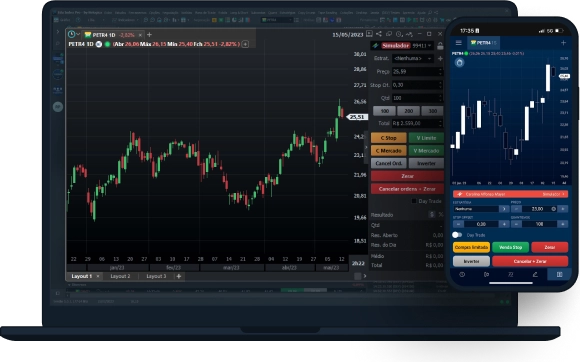Click the chevron right of layout tabs
This screenshot has height=362, width=580.
point(365,276)
